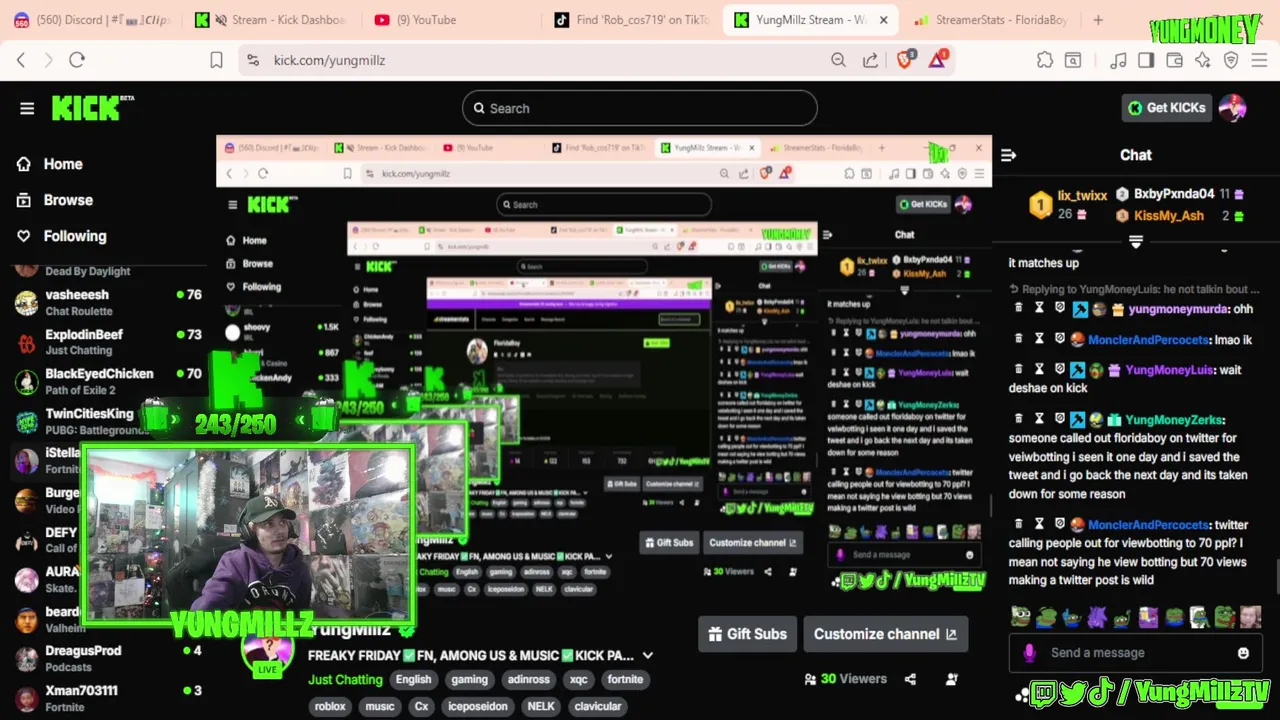Image resolution: width=1280 pixels, height=720 pixels.
Task: Open the user profile avatar menu
Action: 1233,108
